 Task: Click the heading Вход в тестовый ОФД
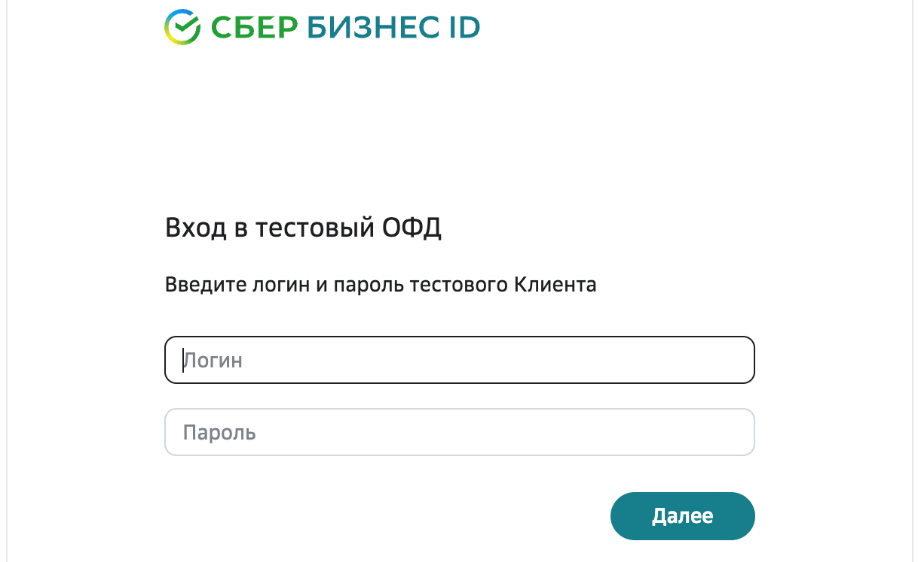pos(303,228)
